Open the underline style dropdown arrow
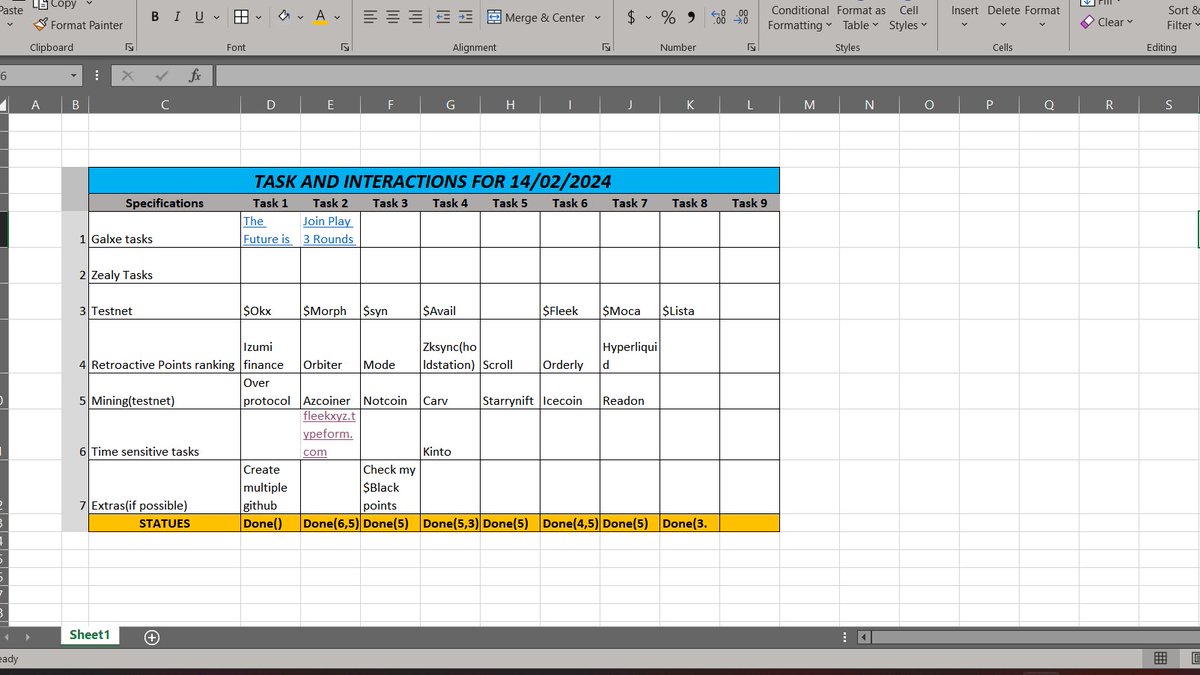1200x675 pixels. click(217, 17)
